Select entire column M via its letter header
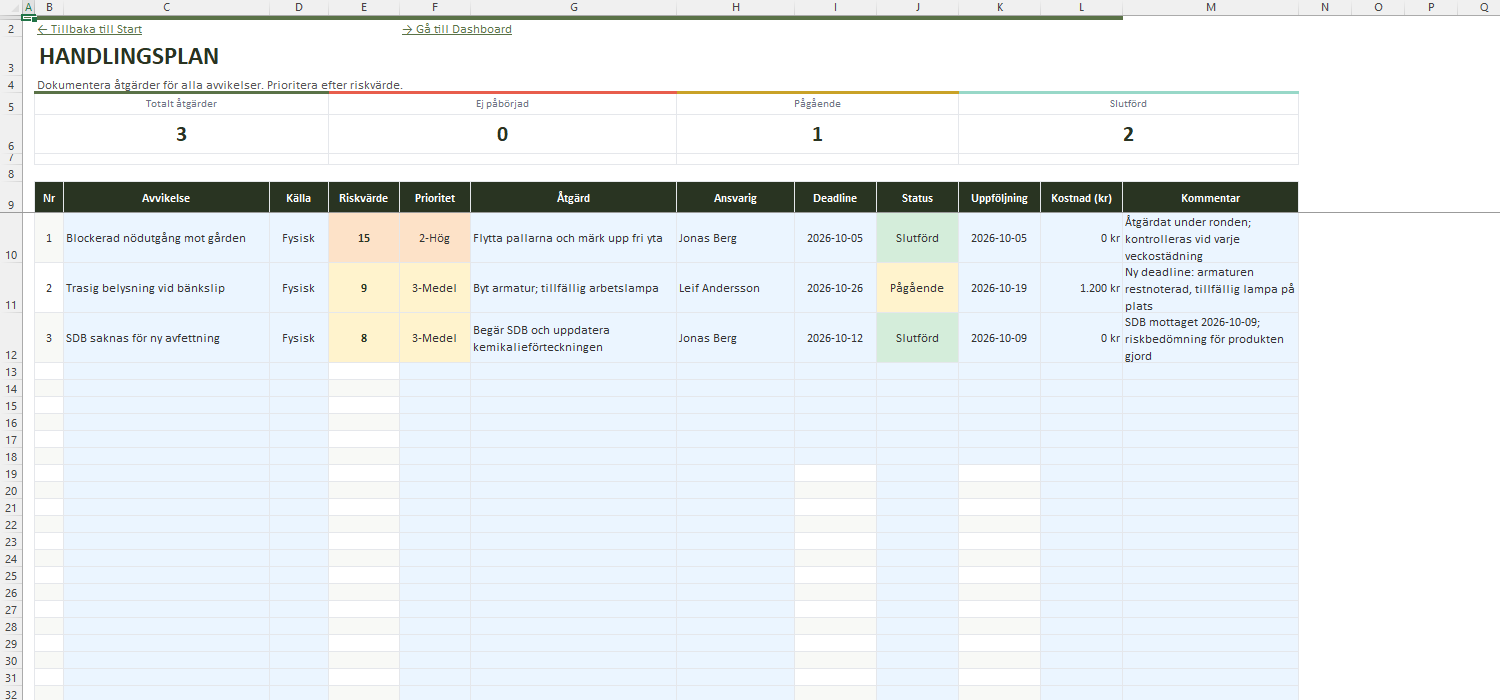 pos(1211,7)
